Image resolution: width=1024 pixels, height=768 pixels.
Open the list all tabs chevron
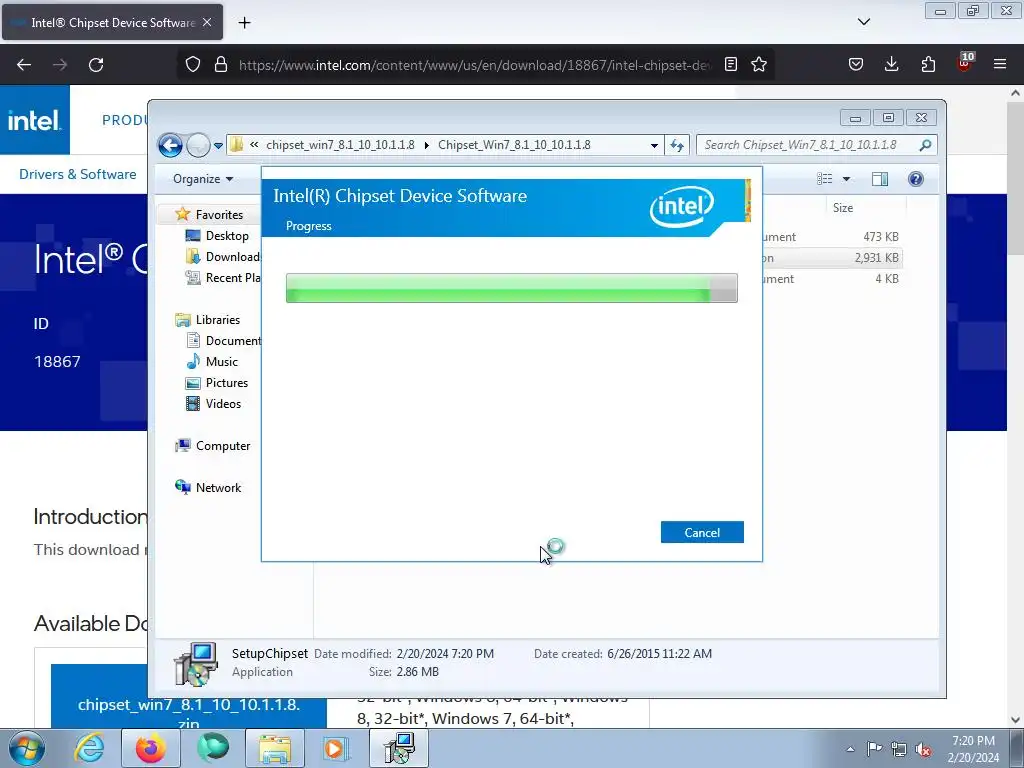tap(864, 22)
